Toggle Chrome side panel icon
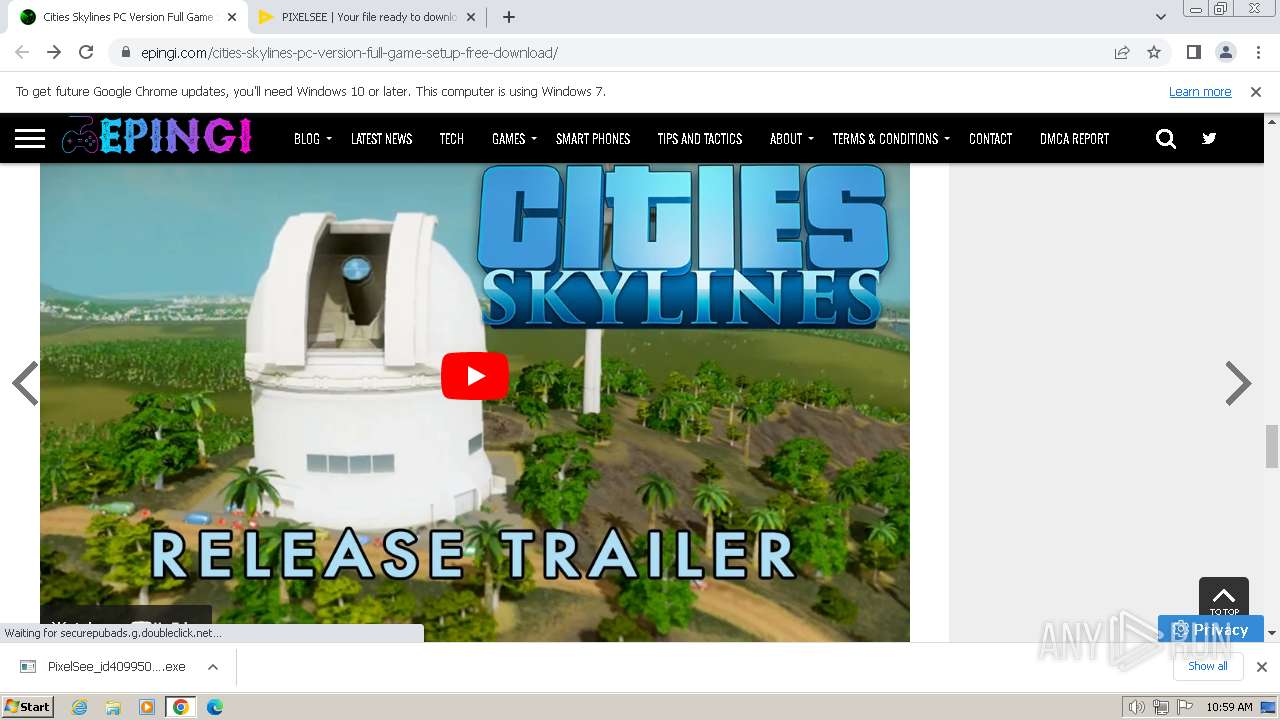Image resolution: width=1280 pixels, height=720 pixels. [x=1193, y=53]
